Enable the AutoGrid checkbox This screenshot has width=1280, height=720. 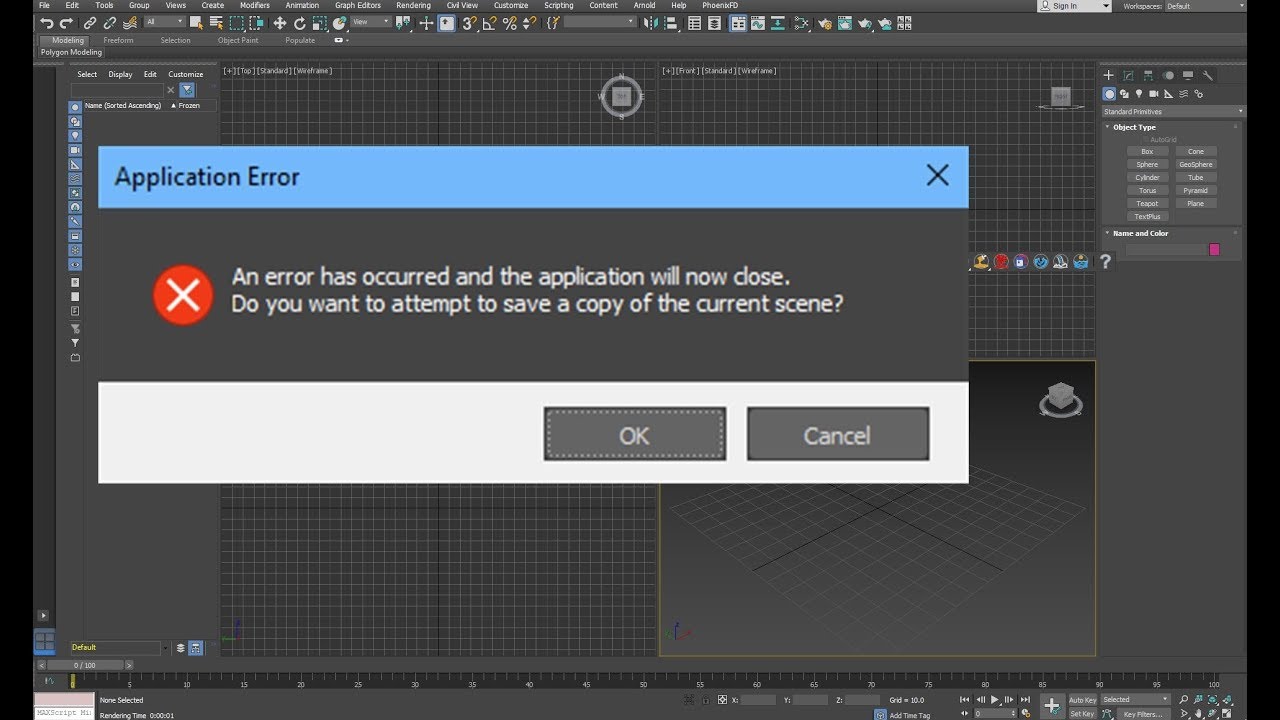[1146, 139]
